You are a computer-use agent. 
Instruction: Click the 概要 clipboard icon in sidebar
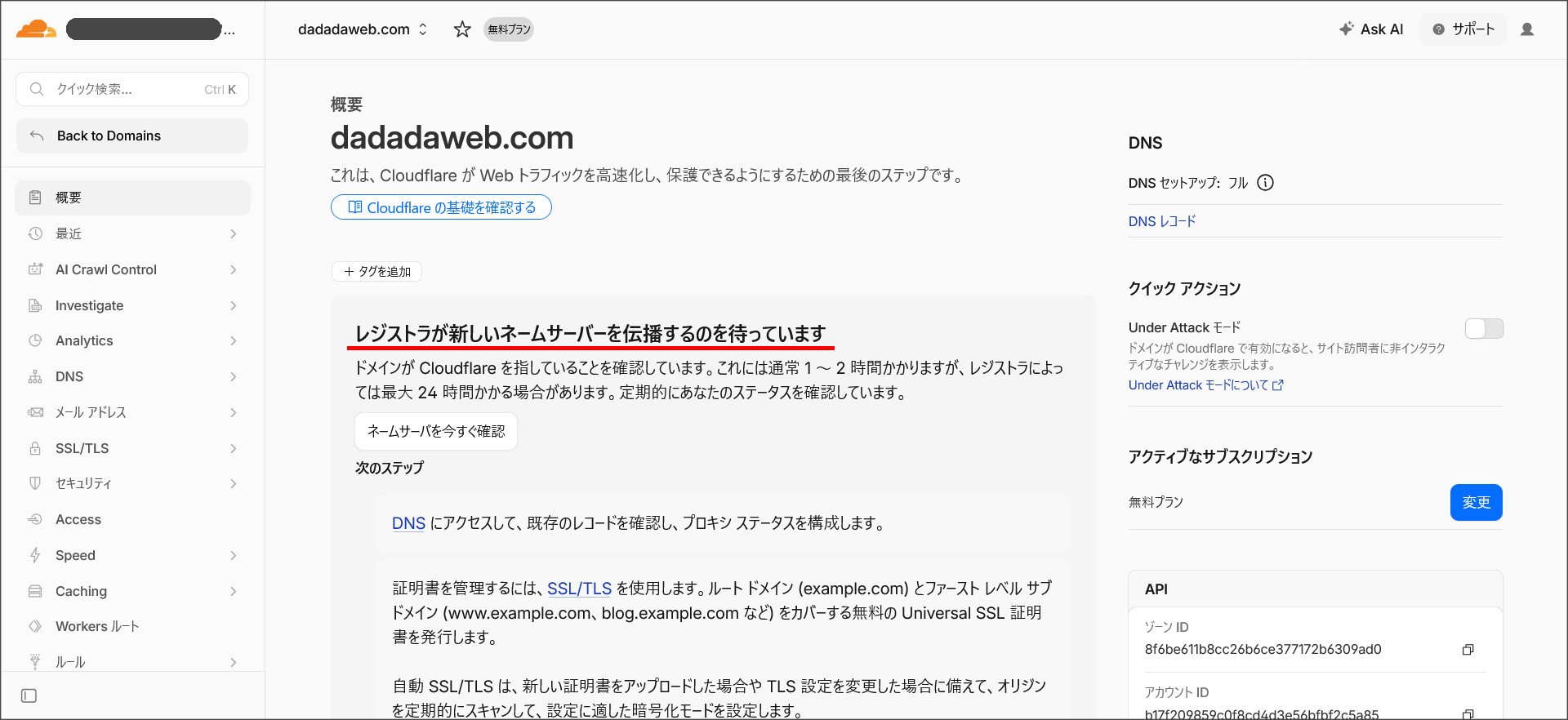35,198
